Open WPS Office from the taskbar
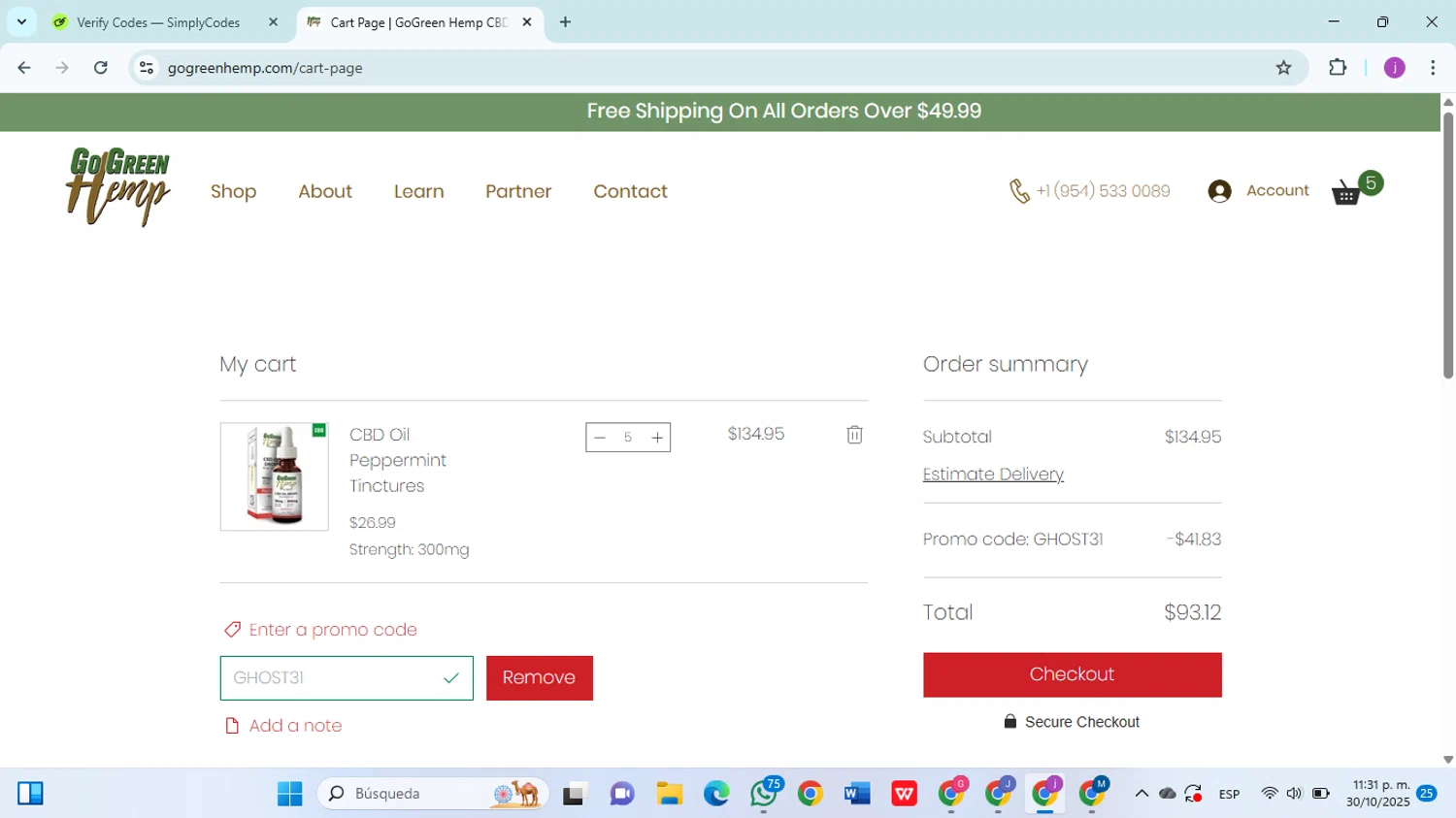Image resolution: width=1456 pixels, height=818 pixels. (x=905, y=794)
